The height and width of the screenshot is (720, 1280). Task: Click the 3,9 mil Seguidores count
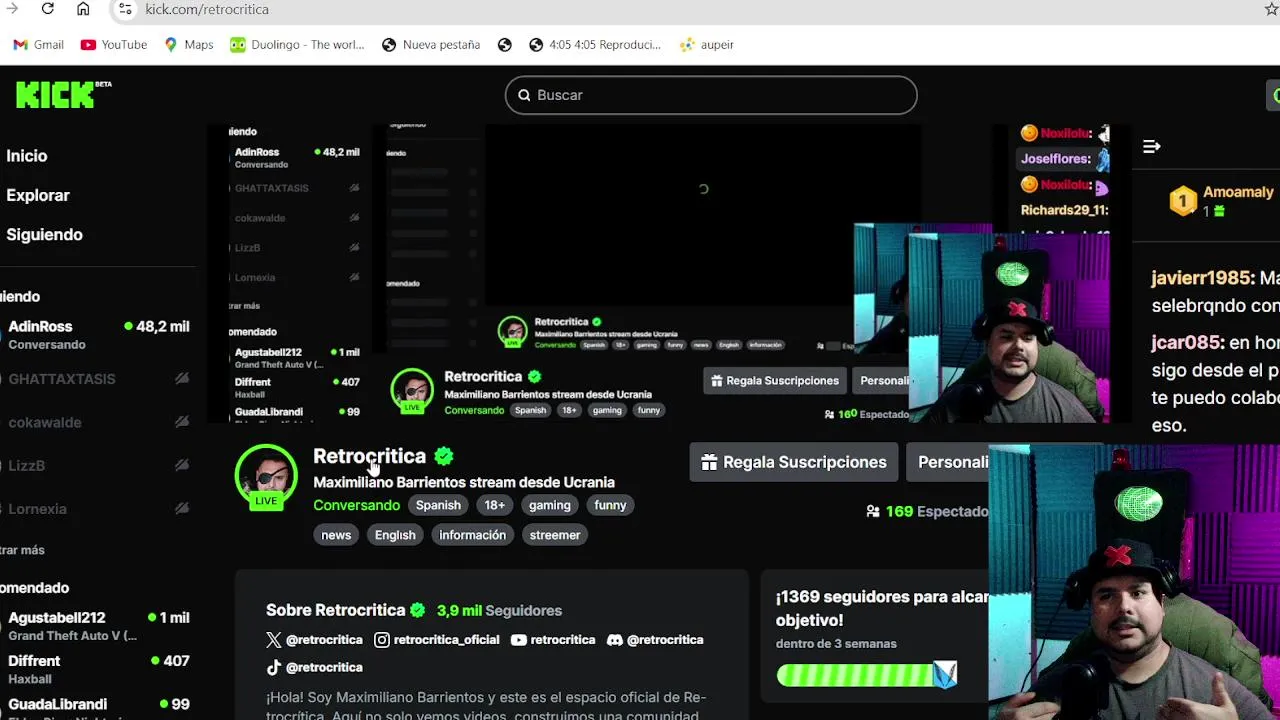[x=499, y=610]
